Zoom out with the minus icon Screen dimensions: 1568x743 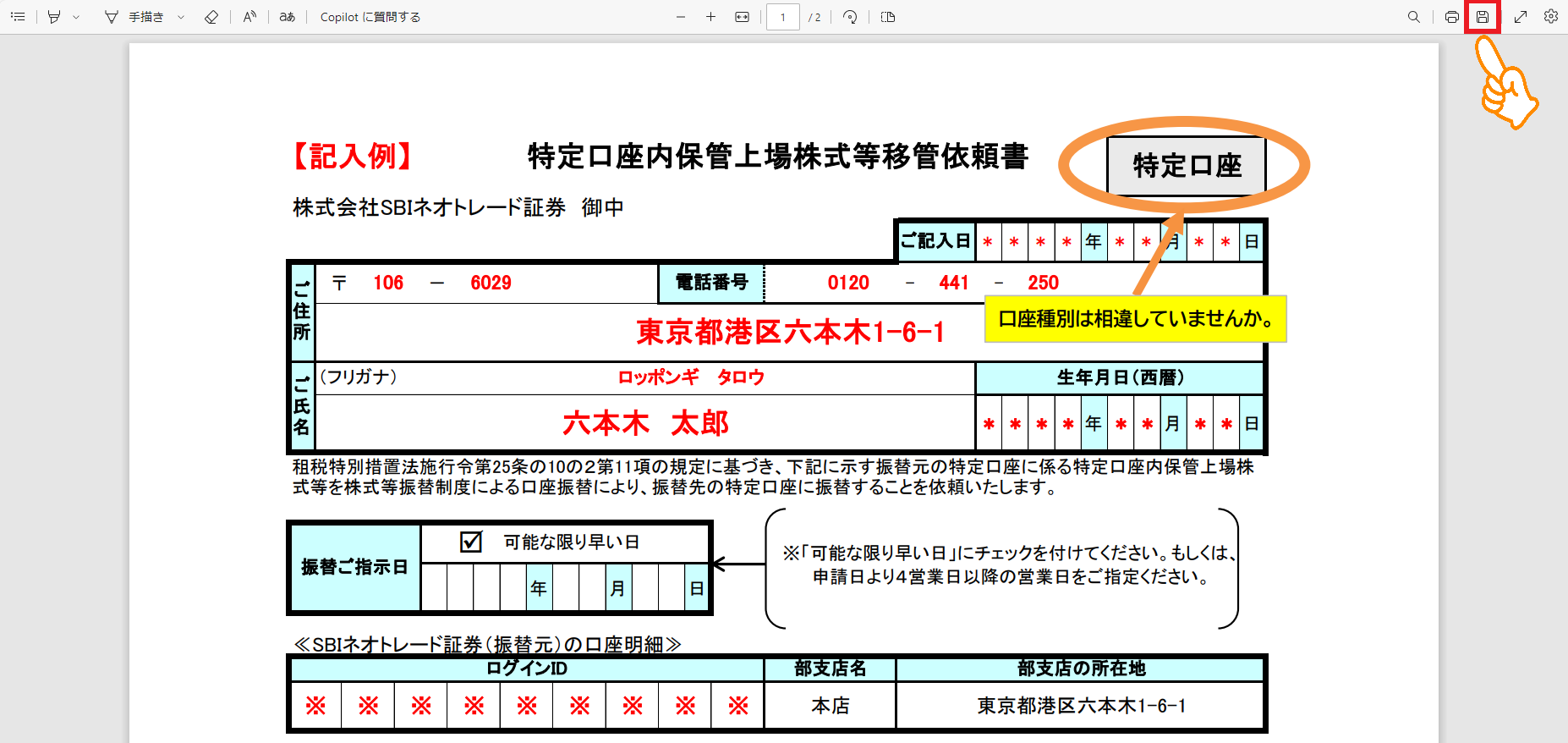[681, 17]
